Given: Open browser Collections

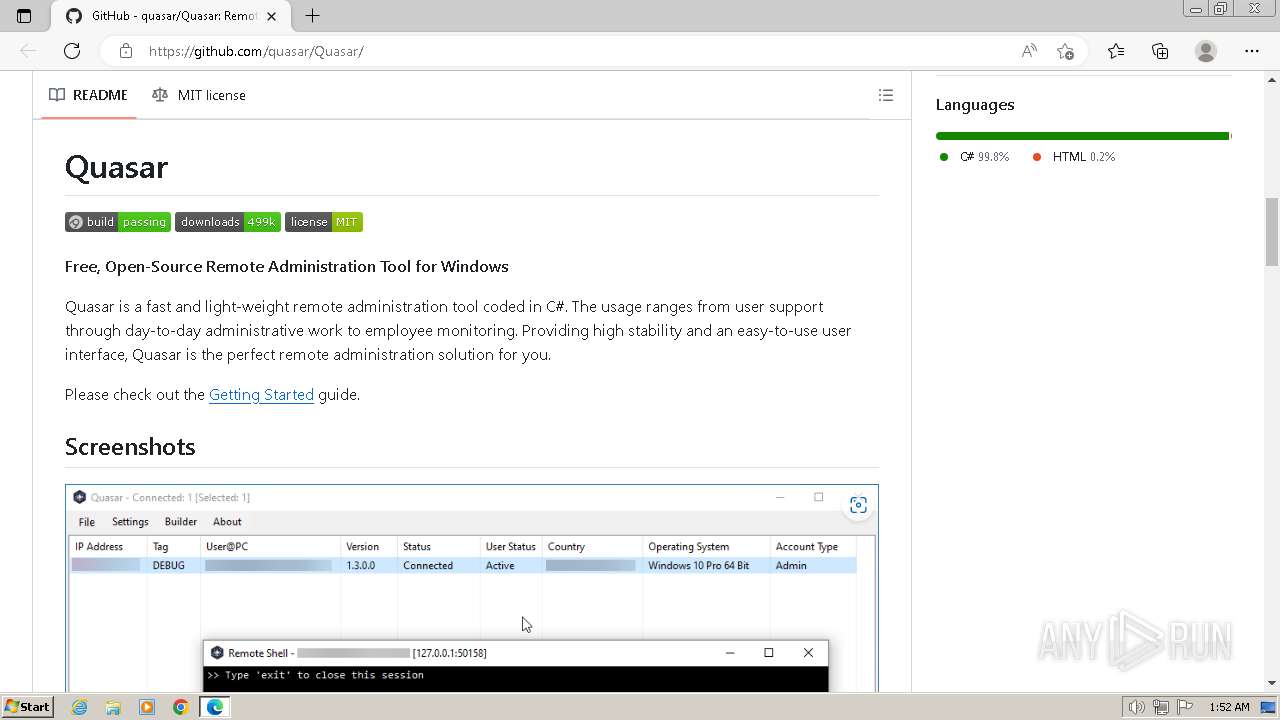Looking at the screenshot, I should pyautogui.click(x=1160, y=51).
